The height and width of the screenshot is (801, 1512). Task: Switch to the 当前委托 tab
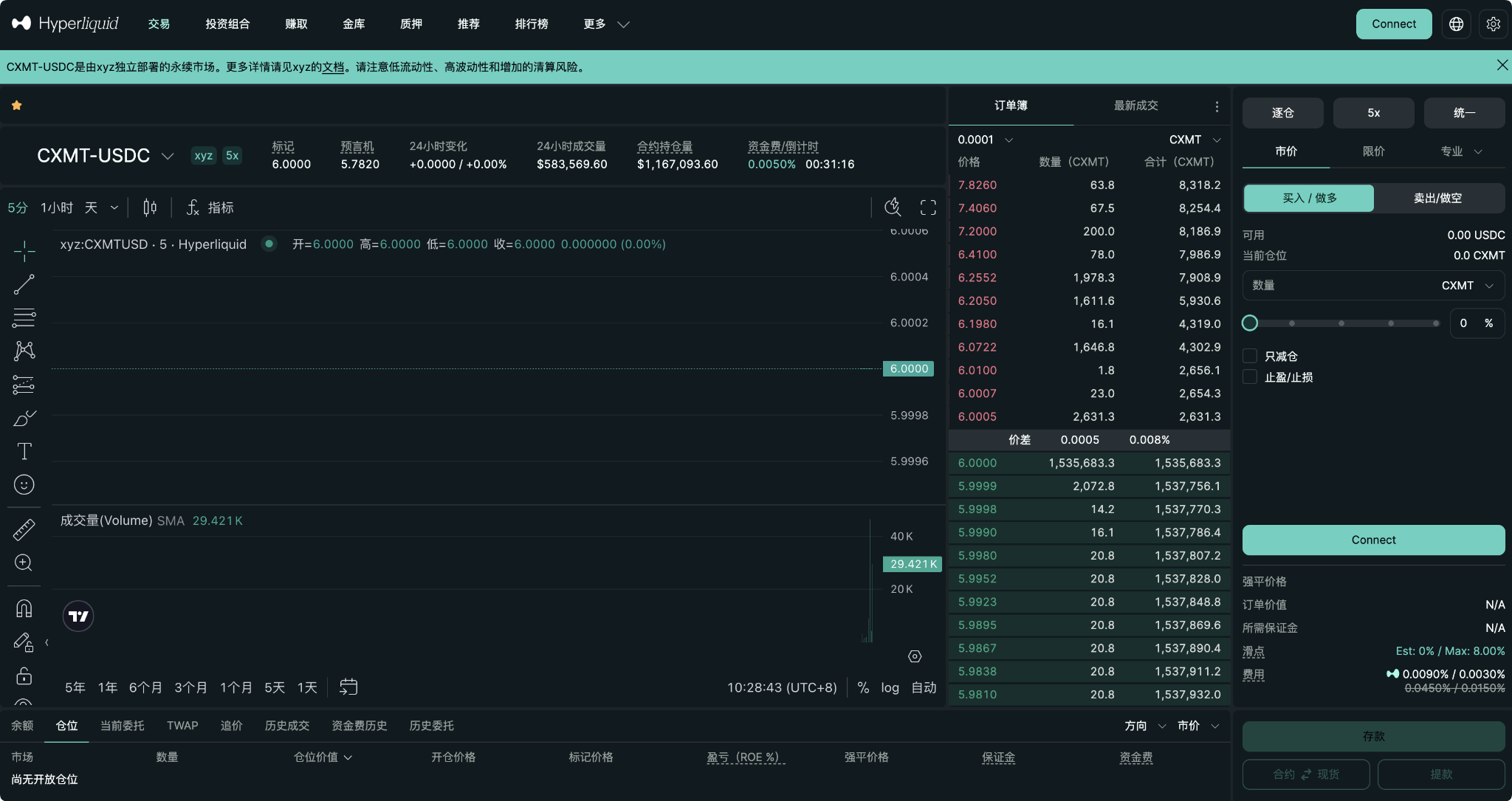[x=123, y=726]
